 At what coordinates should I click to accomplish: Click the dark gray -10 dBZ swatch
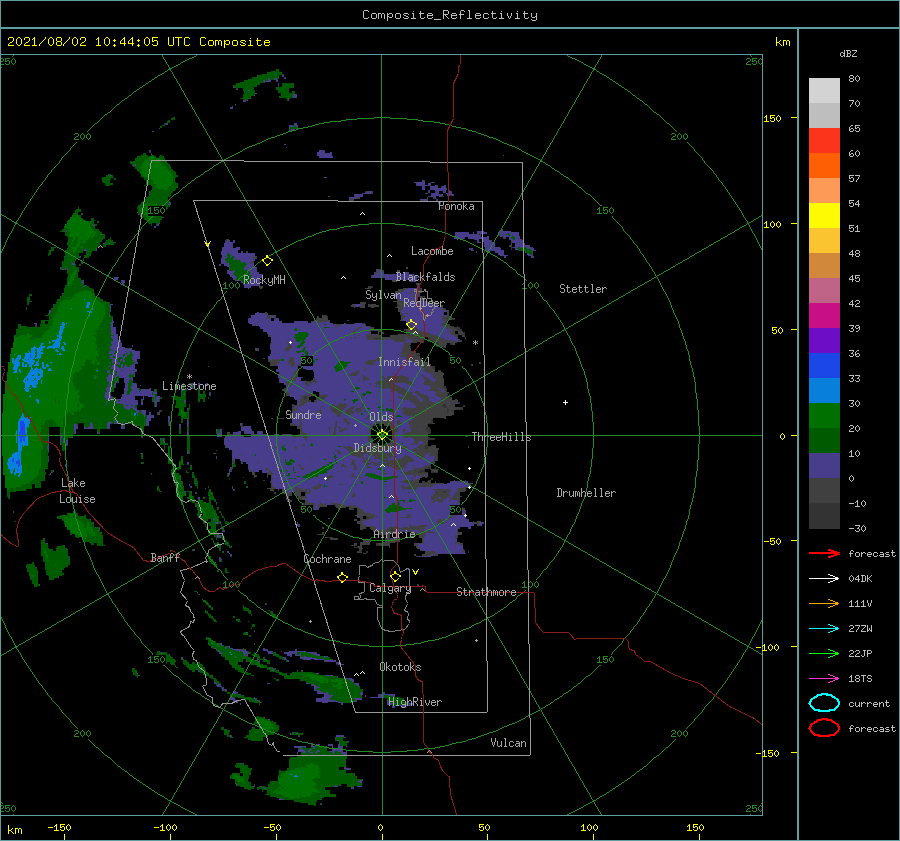coord(824,515)
